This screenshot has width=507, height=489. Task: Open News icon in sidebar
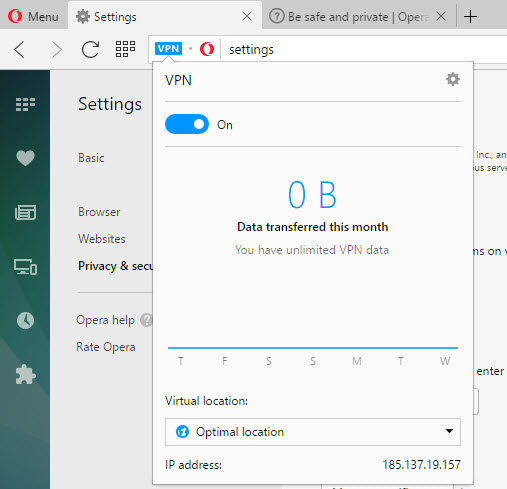(x=25, y=213)
